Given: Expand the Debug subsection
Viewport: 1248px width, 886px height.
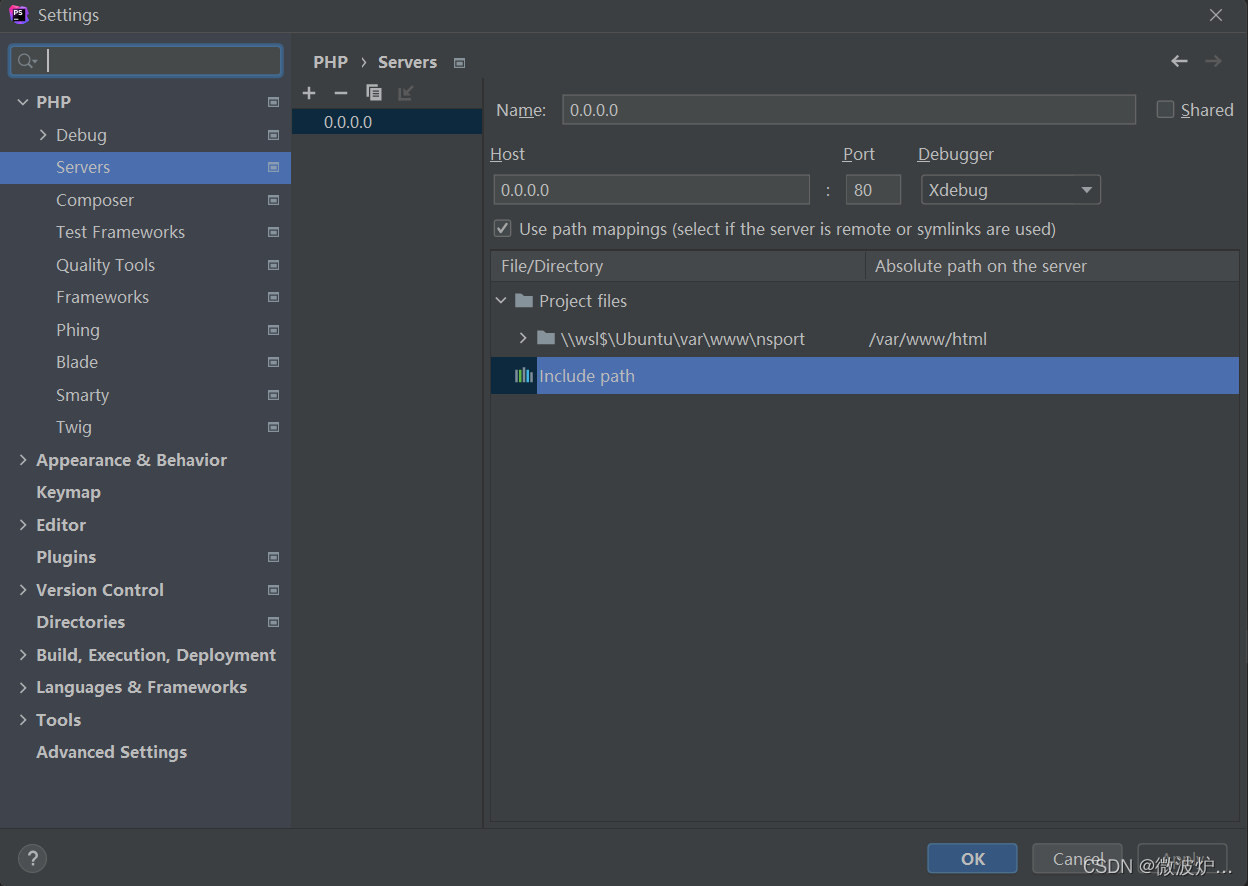Looking at the screenshot, I should 43,135.
